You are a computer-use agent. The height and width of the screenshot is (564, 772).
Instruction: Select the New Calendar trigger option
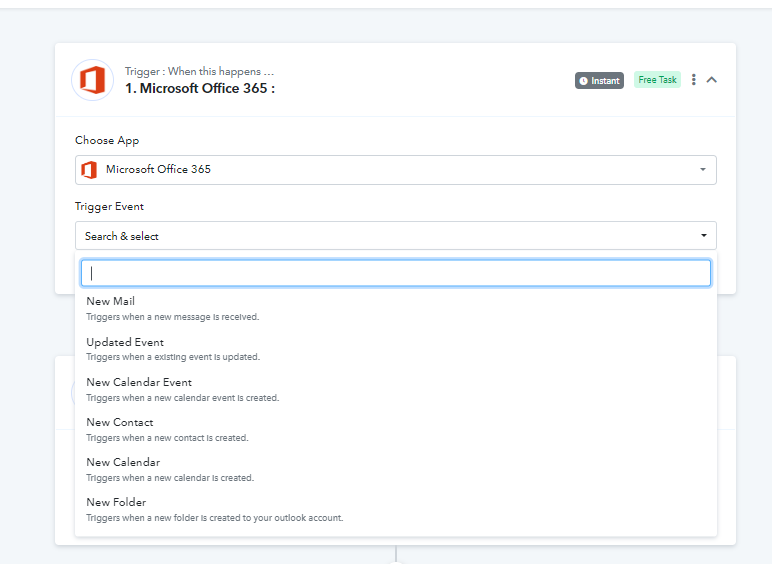click(x=395, y=470)
